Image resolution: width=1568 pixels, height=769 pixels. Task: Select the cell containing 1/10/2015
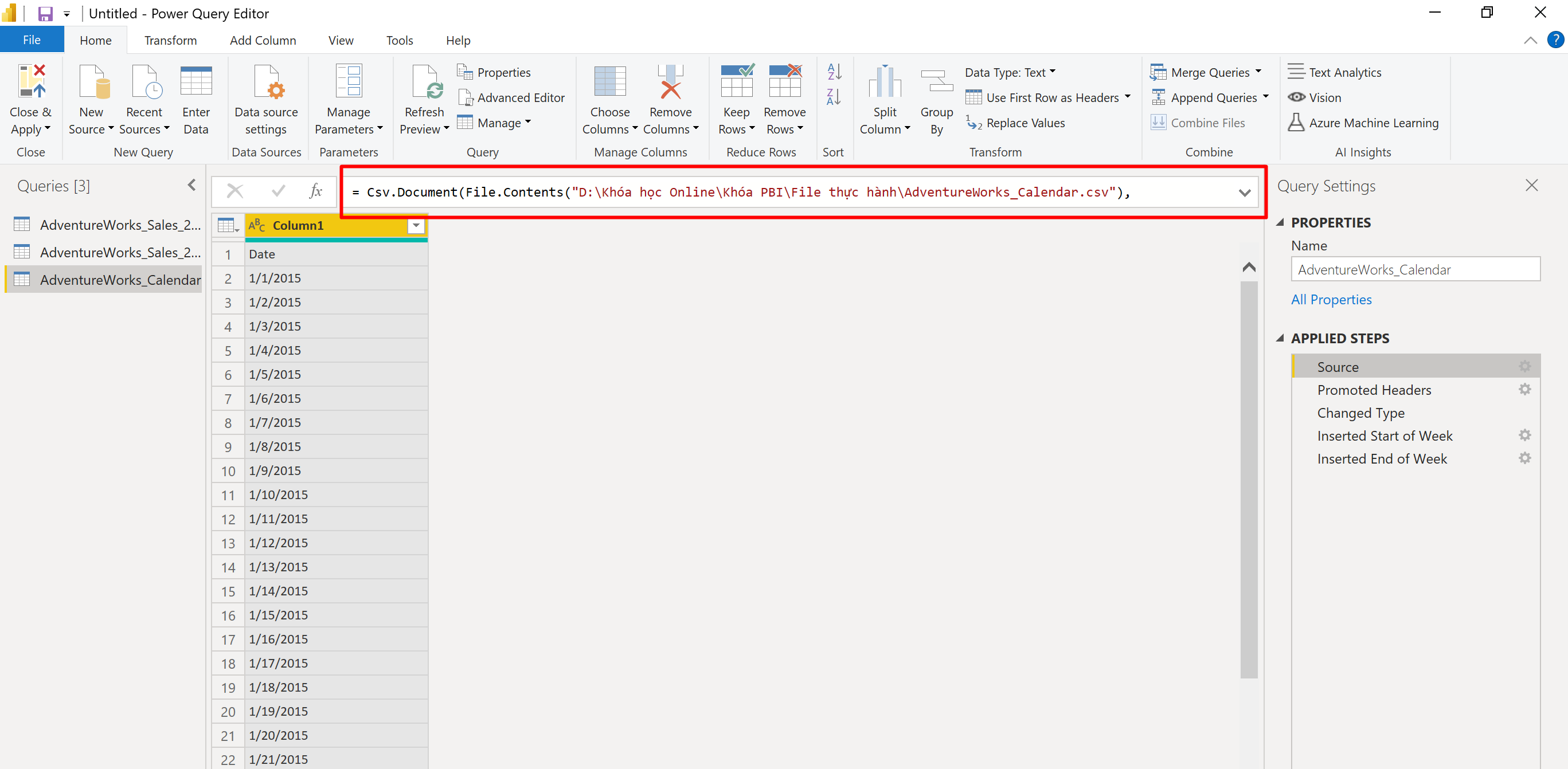pos(336,495)
